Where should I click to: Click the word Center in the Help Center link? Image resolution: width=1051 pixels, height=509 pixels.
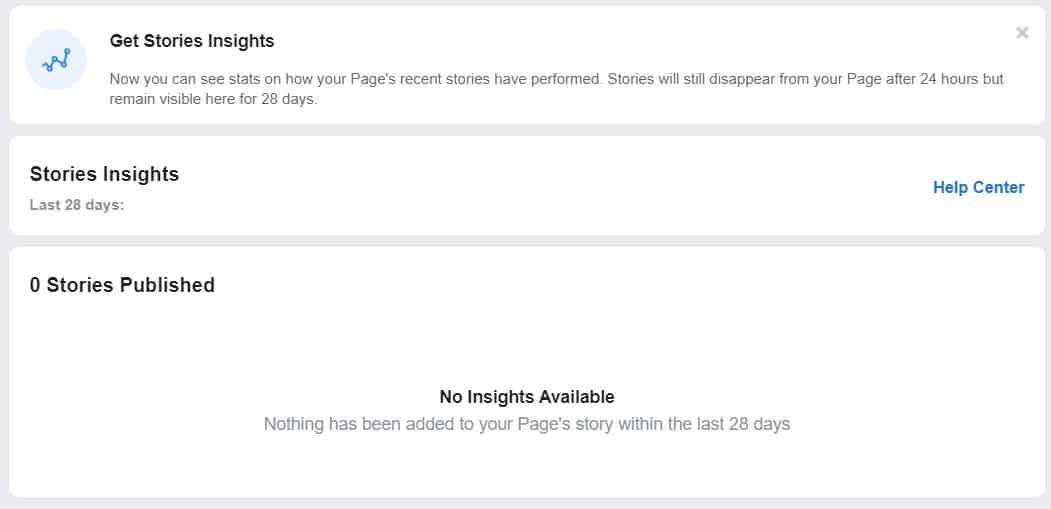pyautogui.click(x=1000, y=187)
